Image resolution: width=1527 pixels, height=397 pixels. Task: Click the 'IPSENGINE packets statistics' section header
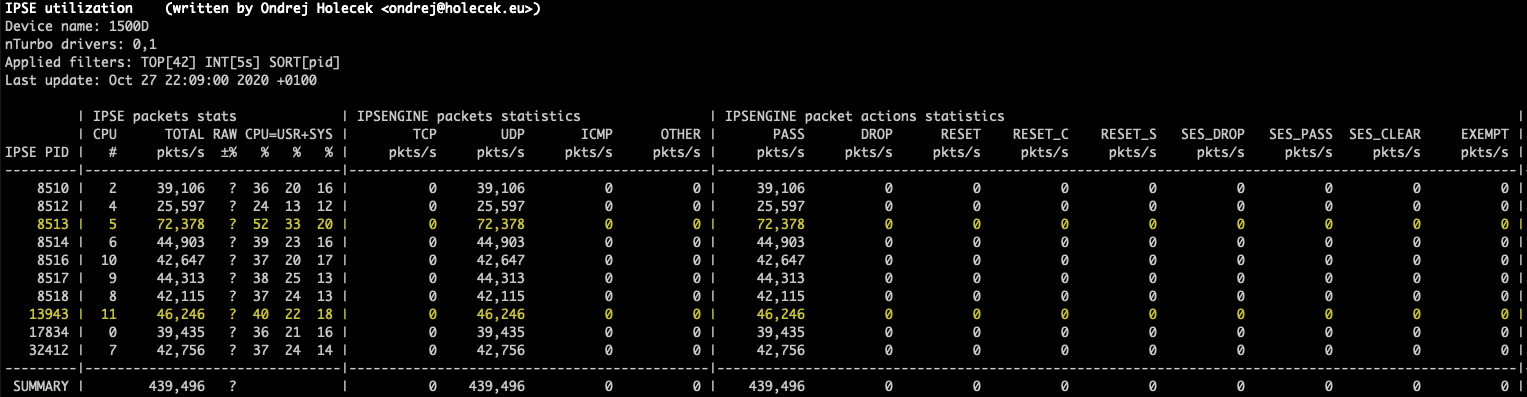pyautogui.click(x=469, y=117)
